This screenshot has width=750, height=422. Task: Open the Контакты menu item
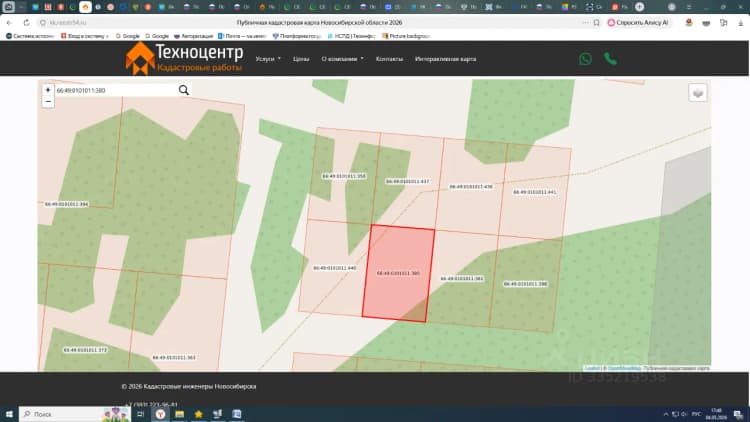389,59
